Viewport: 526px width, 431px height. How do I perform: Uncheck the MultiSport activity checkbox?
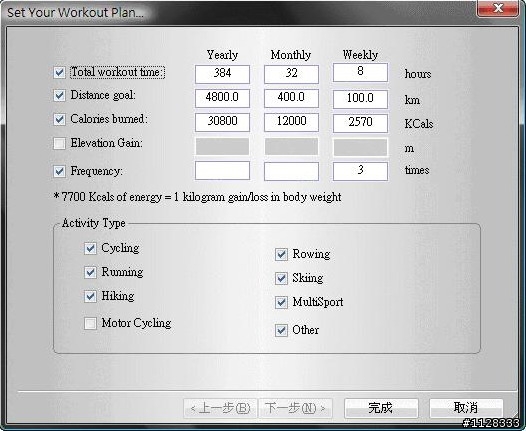(x=281, y=303)
